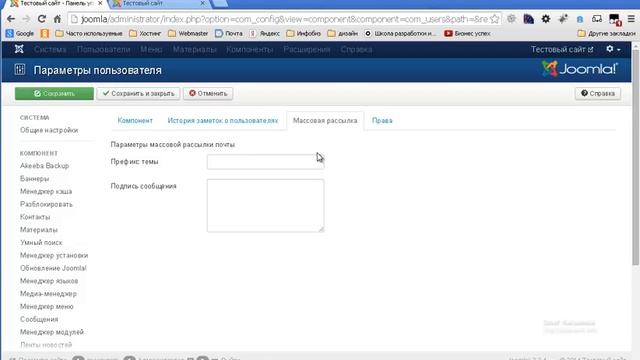
Task: Open Менеджер меню in sidebar
Action: pyautogui.click(x=47, y=307)
